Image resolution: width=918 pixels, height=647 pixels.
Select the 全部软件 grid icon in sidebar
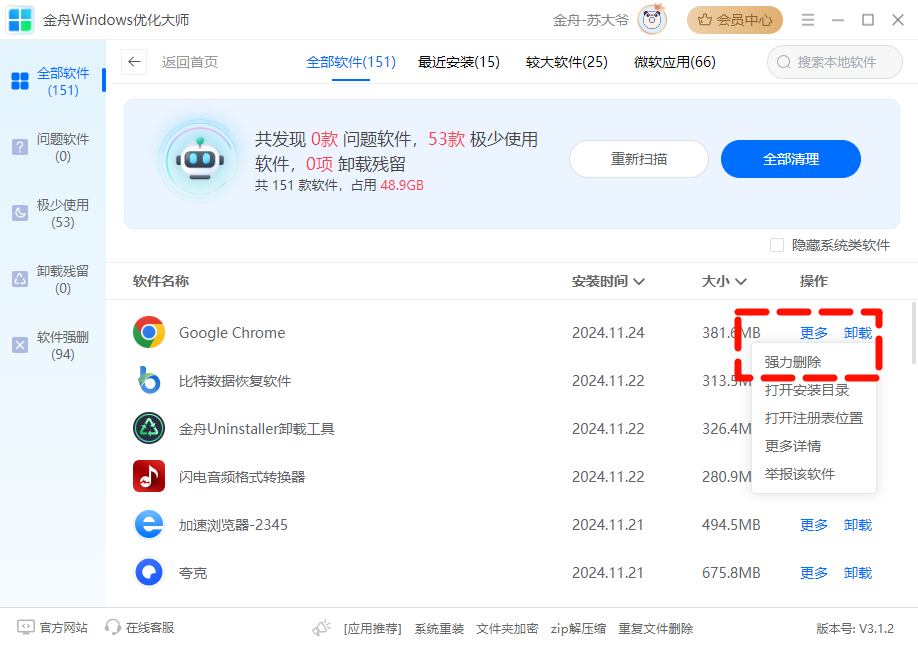[20, 81]
